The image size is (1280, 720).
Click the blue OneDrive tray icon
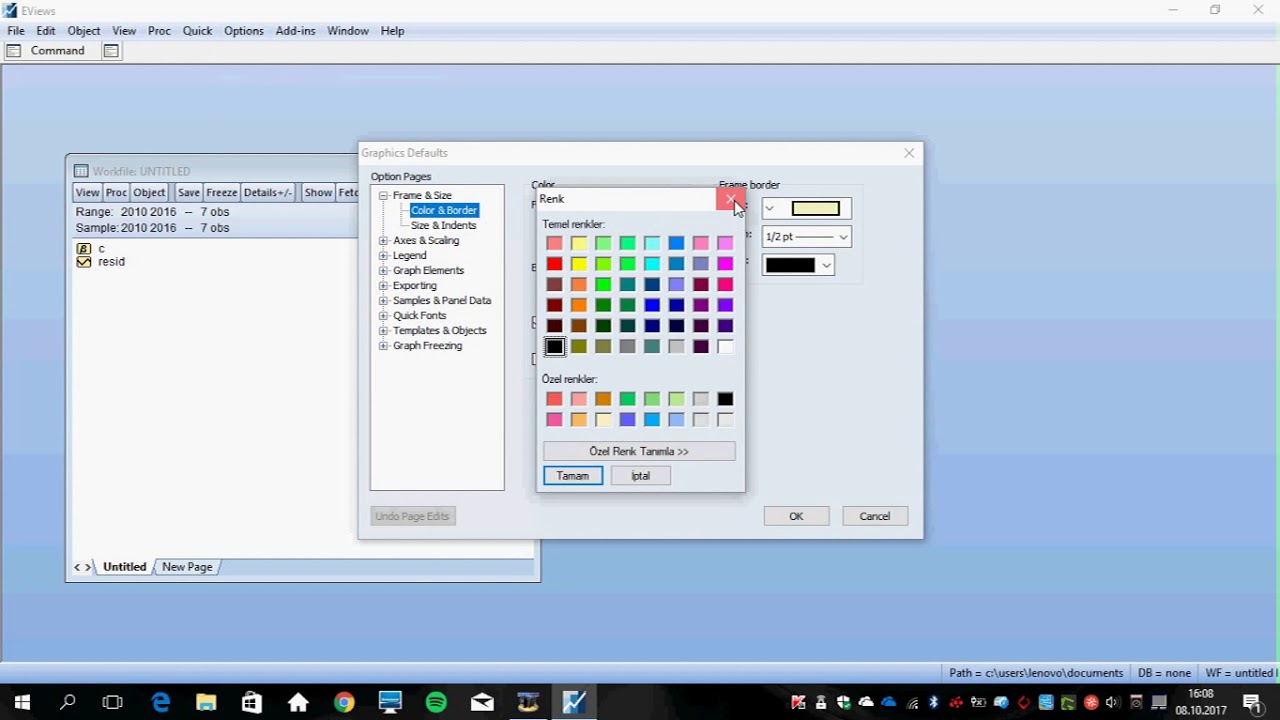pyautogui.click(x=889, y=703)
